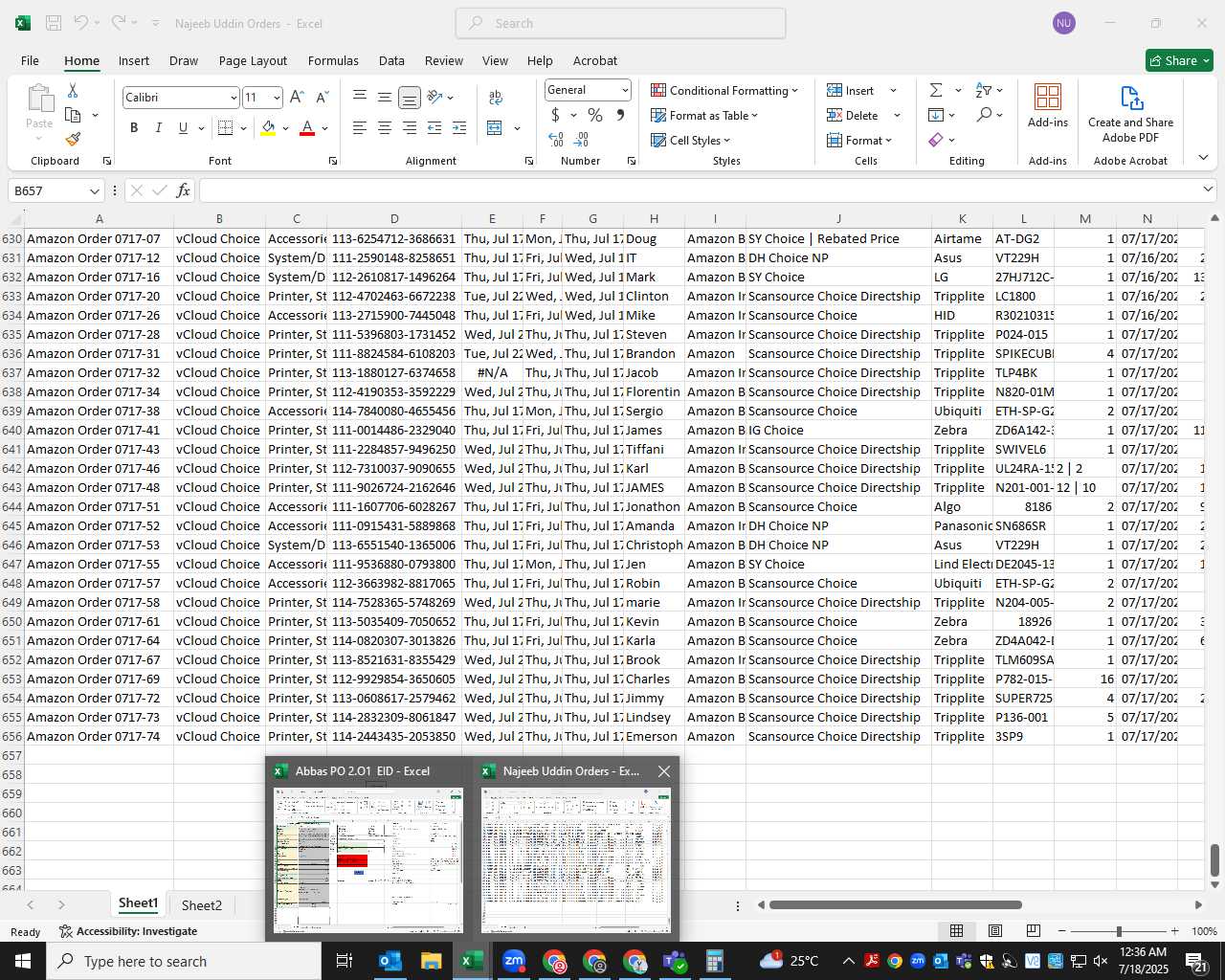Click the Copy icon in Clipboard group
Viewport: 1225px width, 980px height.
coord(73,115)
